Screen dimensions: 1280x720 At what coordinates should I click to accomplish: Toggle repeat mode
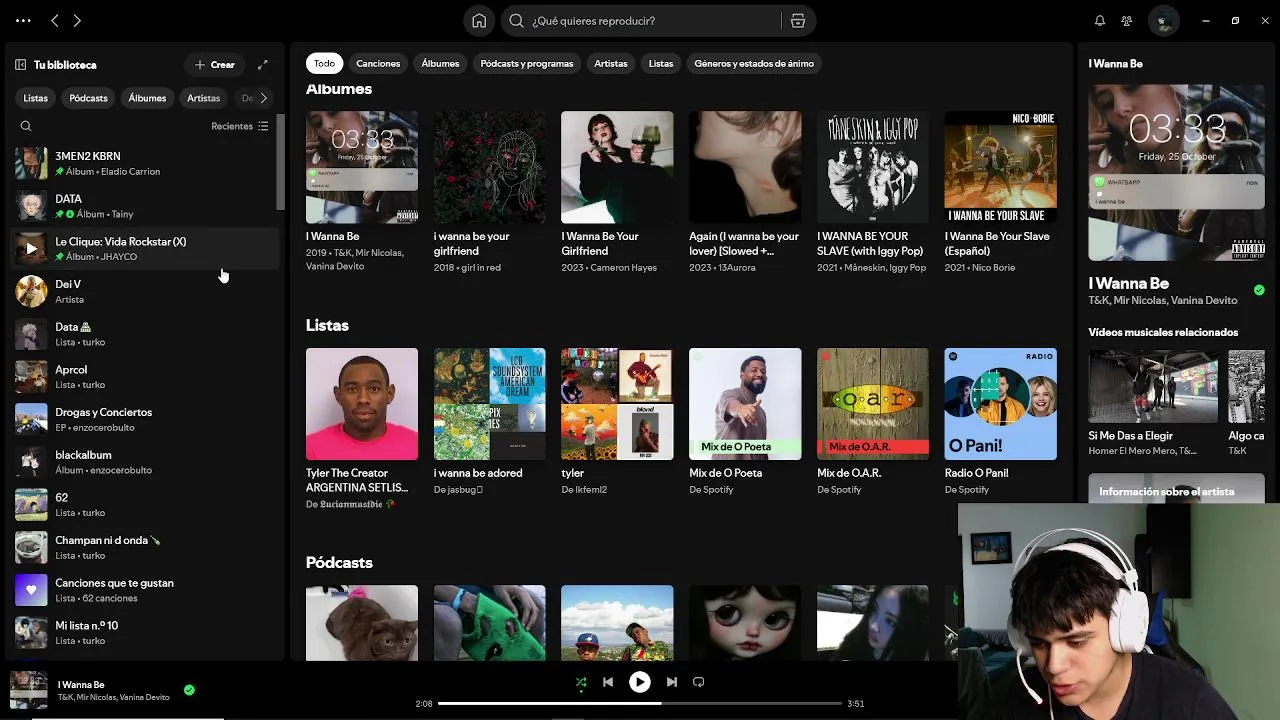pyautogui.click(x=699, y=682)
